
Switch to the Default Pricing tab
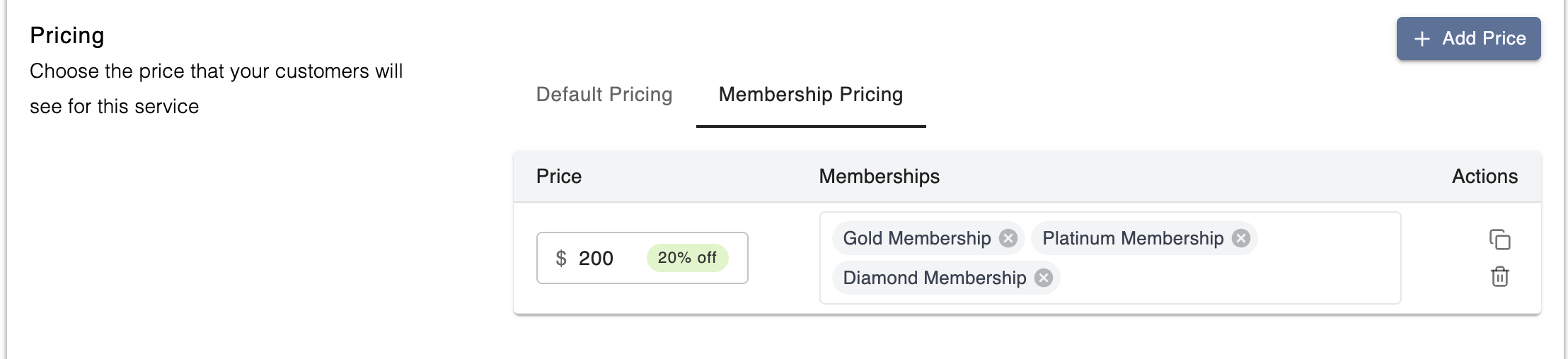click(x=604, y=95)
